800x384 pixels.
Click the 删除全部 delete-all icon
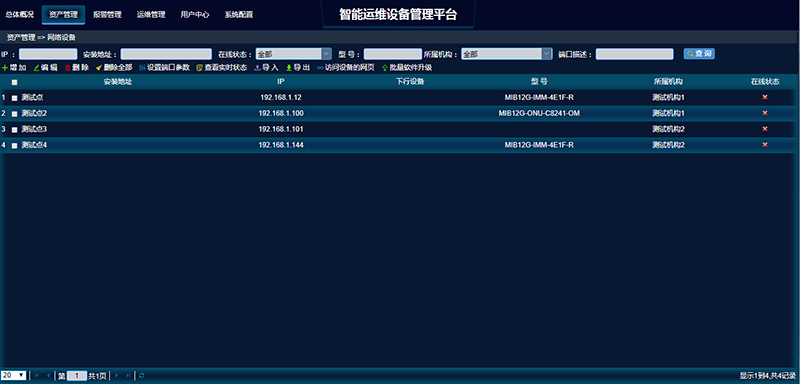point(99,67)
